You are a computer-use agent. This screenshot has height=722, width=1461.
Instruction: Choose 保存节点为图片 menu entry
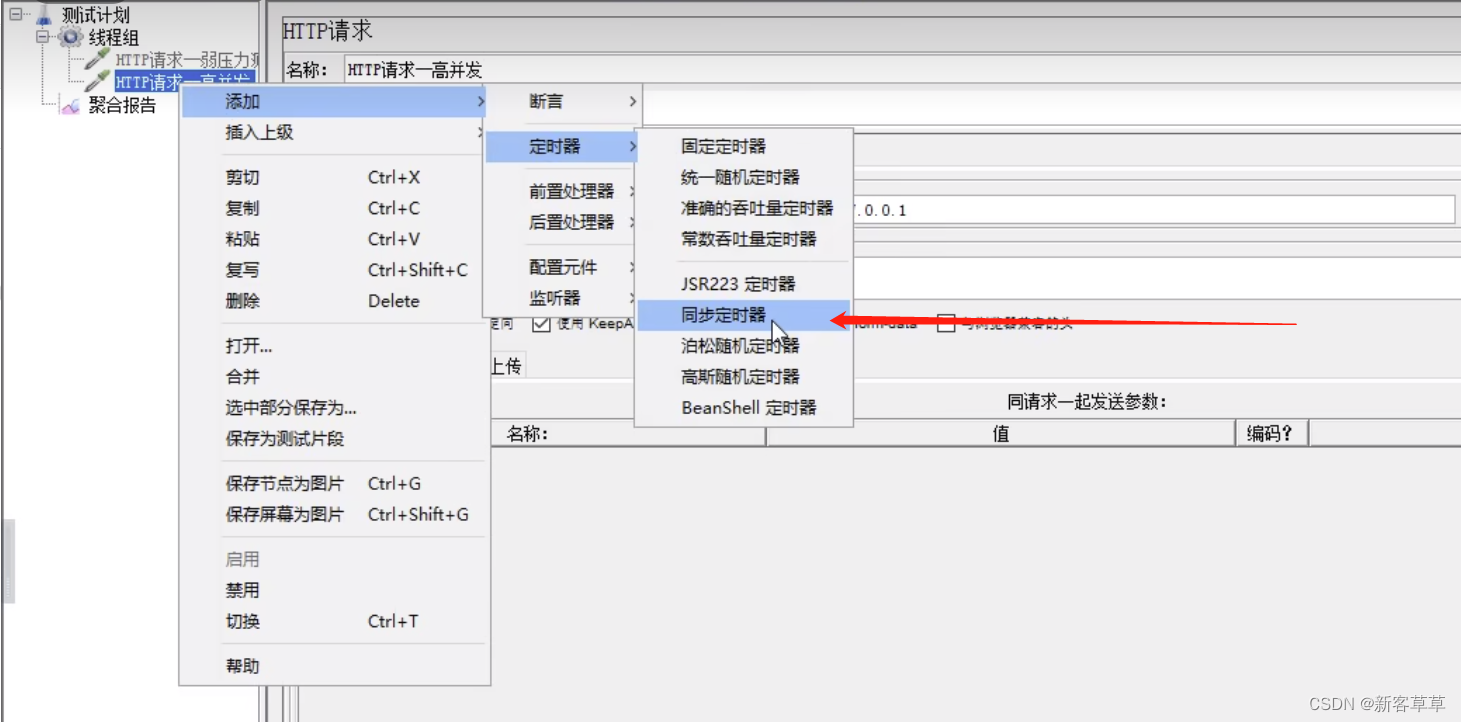tap(334, 484)
